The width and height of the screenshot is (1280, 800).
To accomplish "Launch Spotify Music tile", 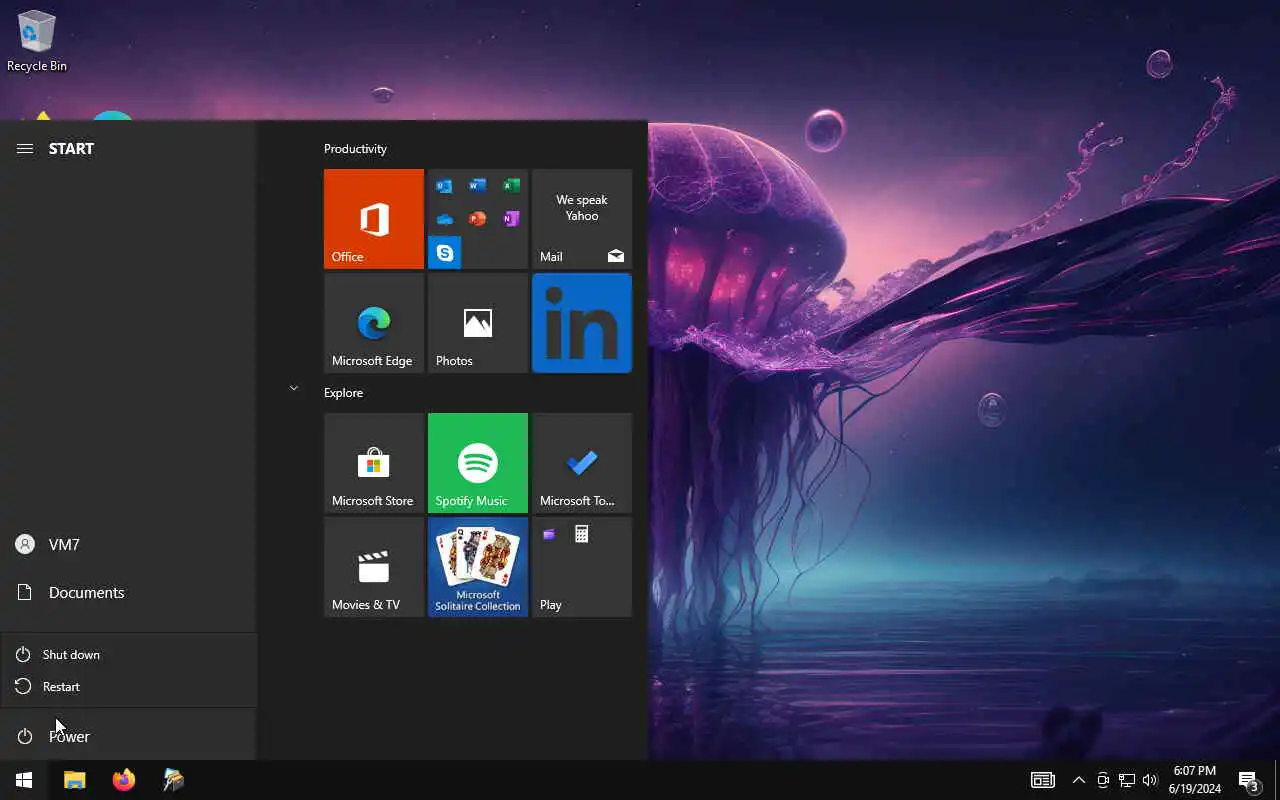I will [x=478, y=463].
